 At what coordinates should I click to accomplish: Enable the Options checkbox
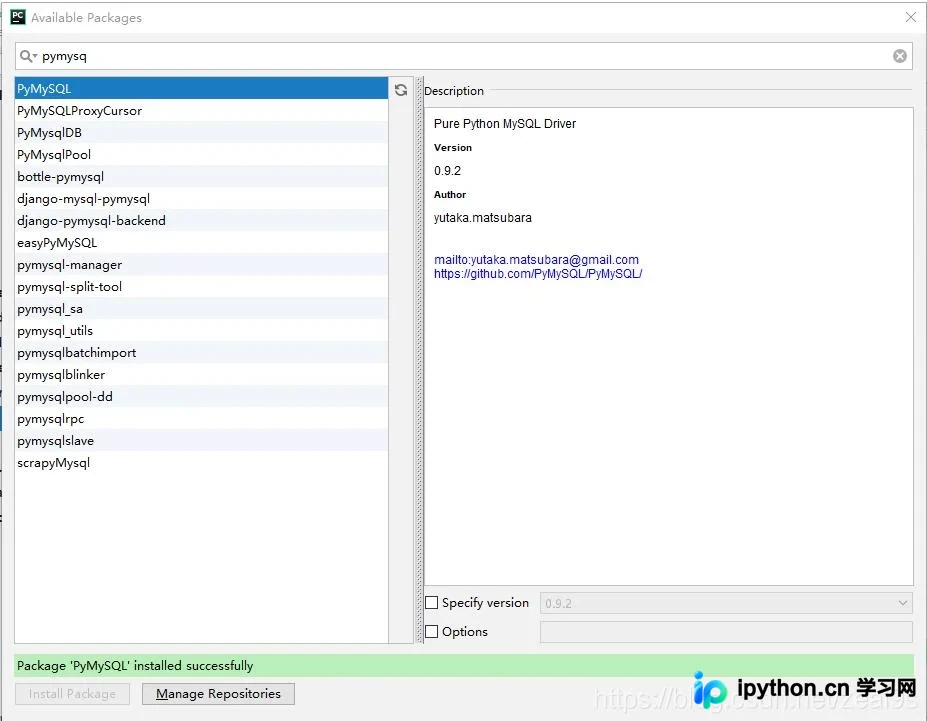432,631
